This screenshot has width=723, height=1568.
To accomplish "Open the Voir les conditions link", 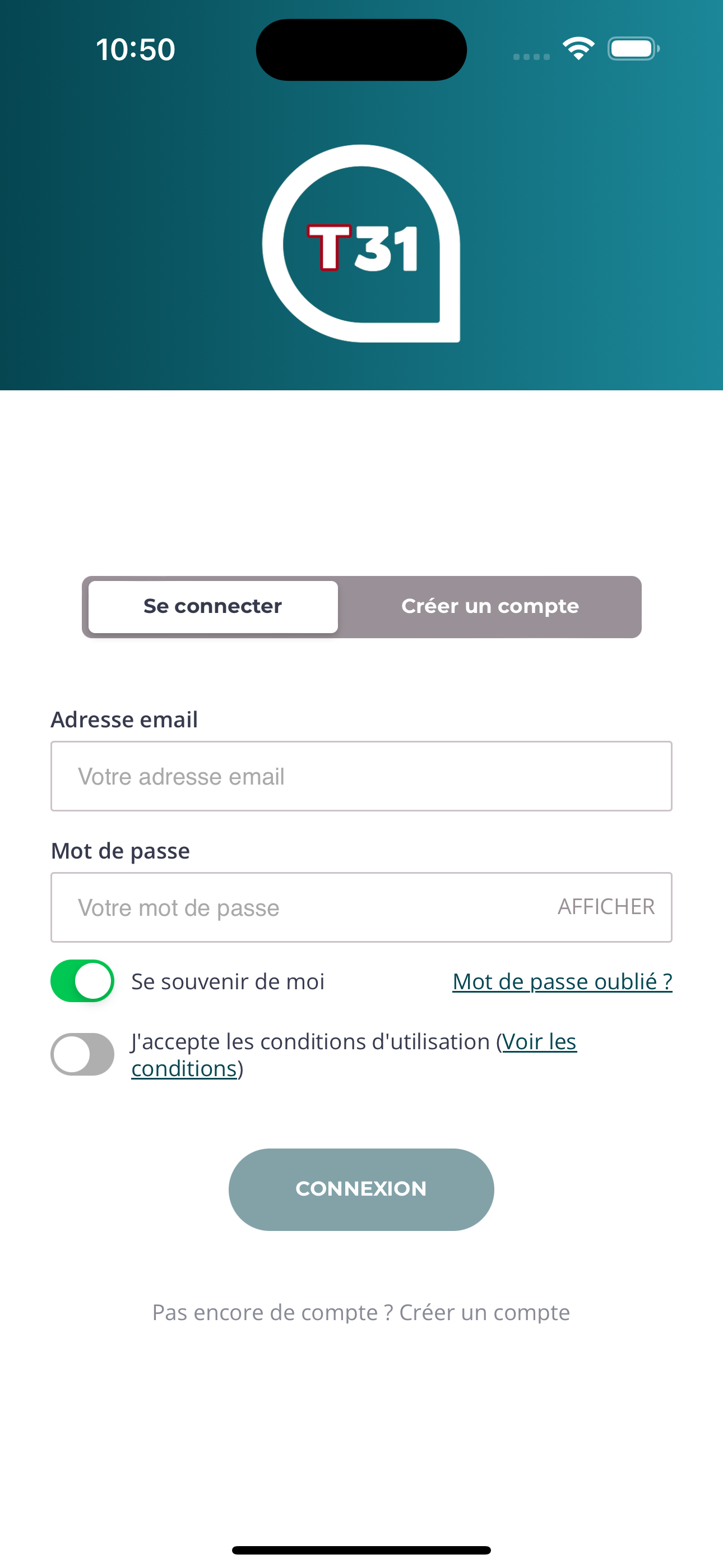I will [354, 1055].
